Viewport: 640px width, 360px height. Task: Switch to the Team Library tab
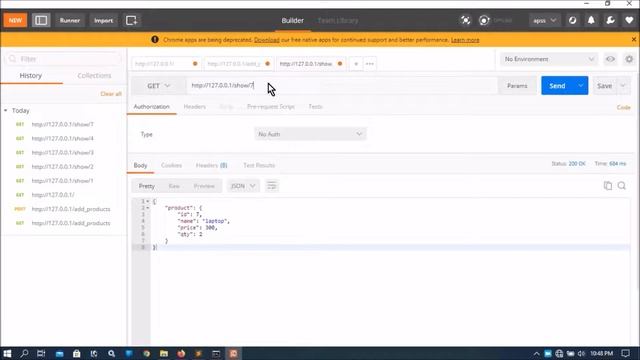338,20
